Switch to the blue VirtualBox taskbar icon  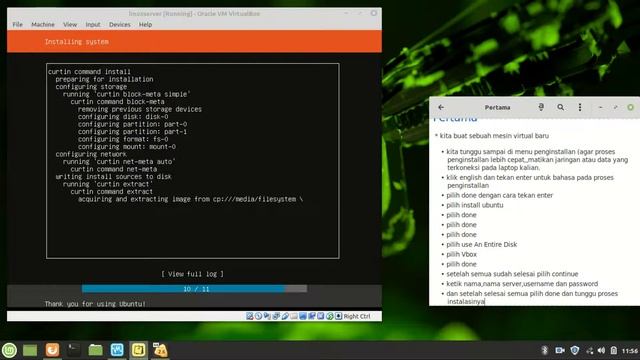pos(117,350)
